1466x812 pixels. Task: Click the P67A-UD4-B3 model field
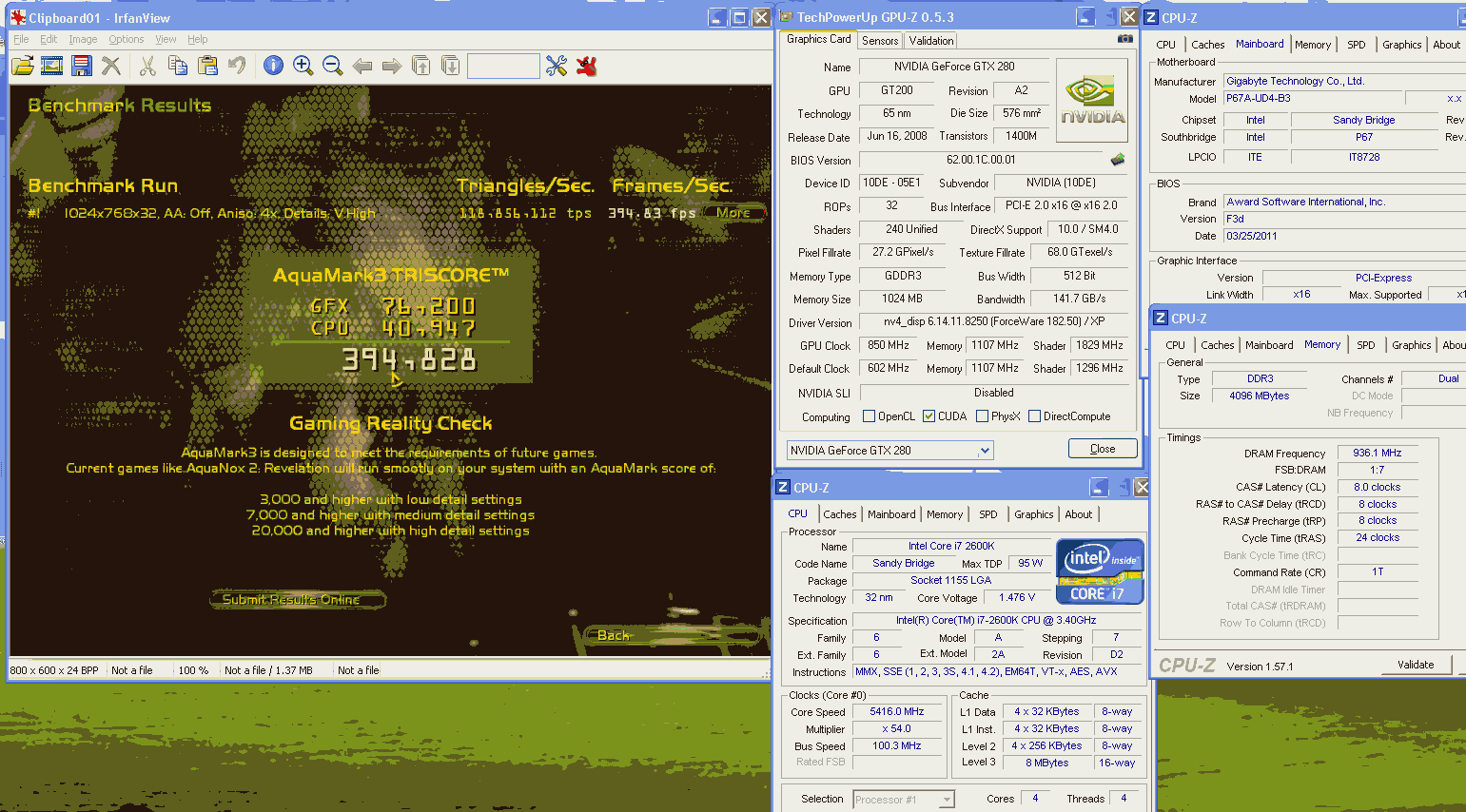pos(1313,98)
